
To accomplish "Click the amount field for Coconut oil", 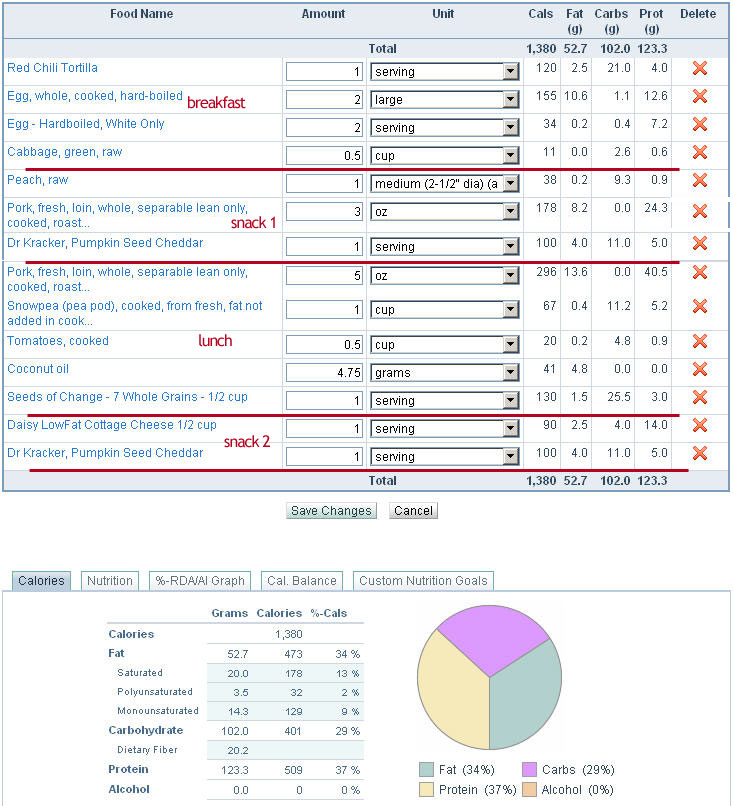I will coord(324,373).
